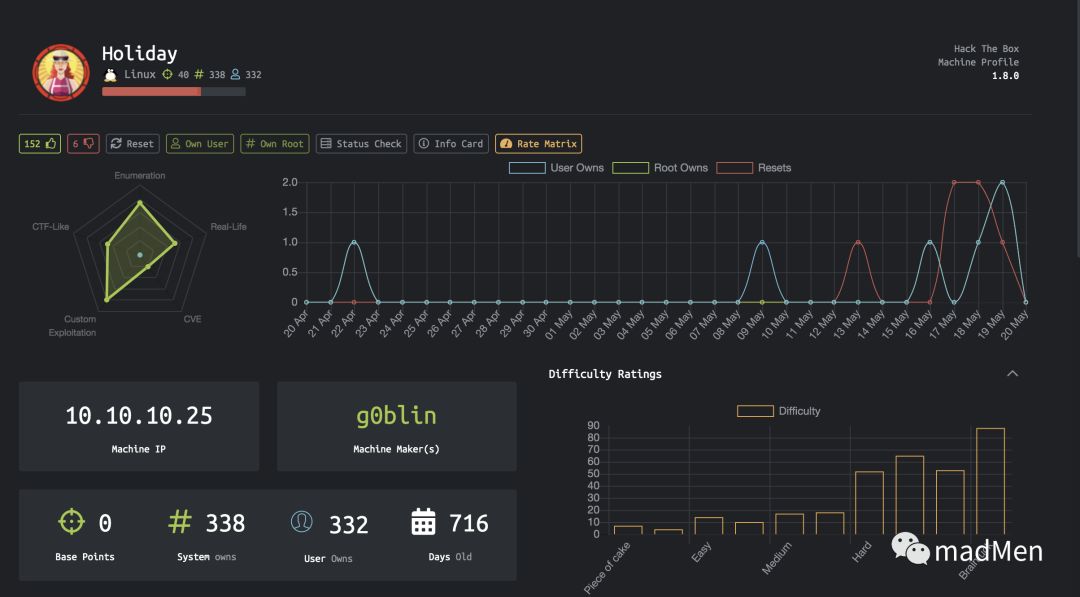This screenshot has width=1080, height=597.
Task: Open the Rate Matrix panel
Action: click(x=539, y=143)
